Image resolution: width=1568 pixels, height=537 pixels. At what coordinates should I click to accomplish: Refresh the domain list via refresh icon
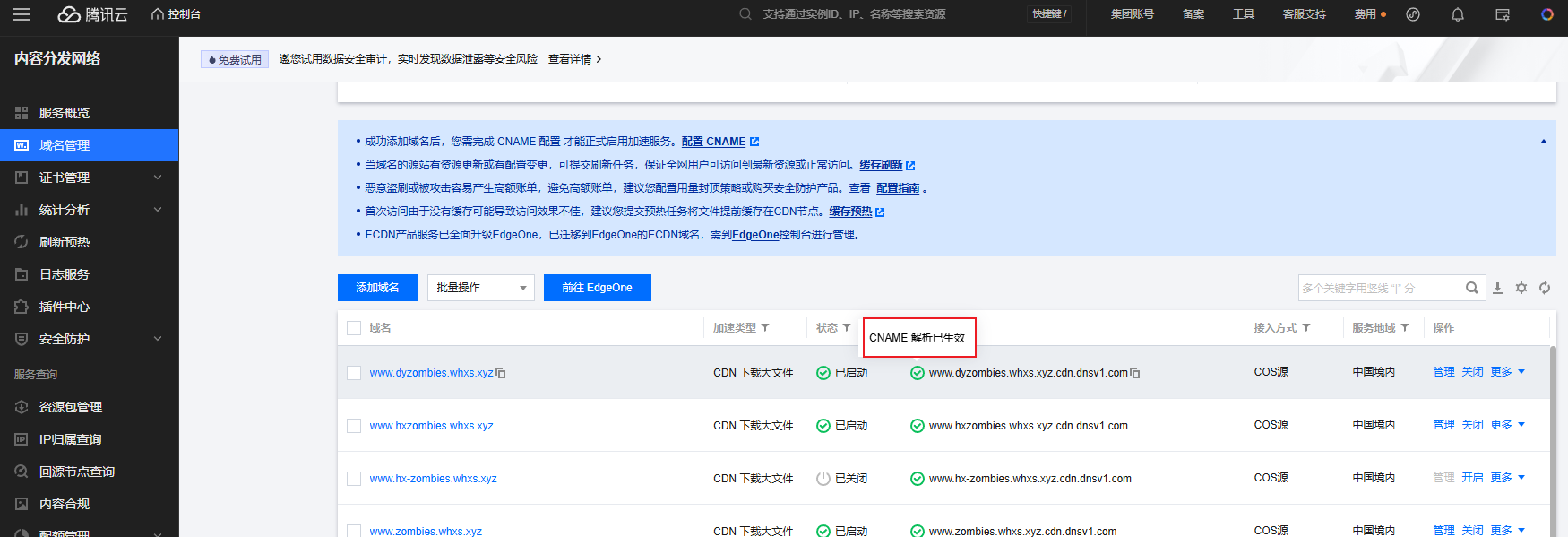1545,288
